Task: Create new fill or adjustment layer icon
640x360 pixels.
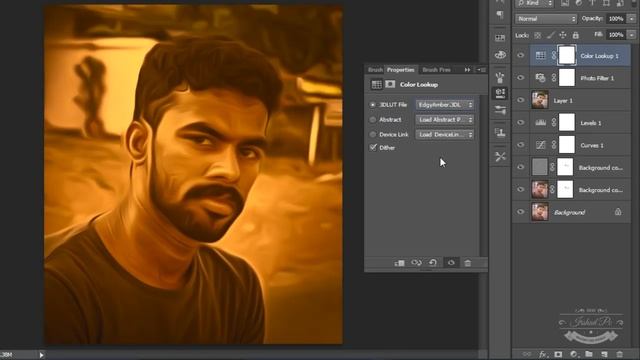Action: coord(573,354)
